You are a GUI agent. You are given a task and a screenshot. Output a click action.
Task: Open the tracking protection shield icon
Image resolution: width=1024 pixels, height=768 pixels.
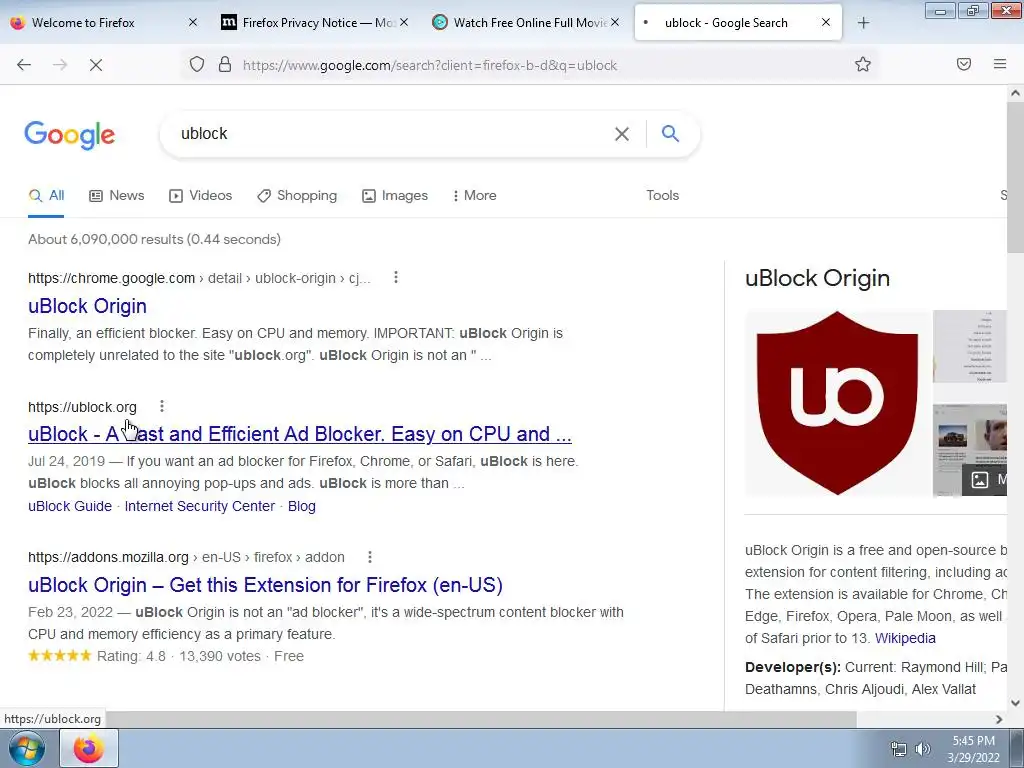(197, 65)
